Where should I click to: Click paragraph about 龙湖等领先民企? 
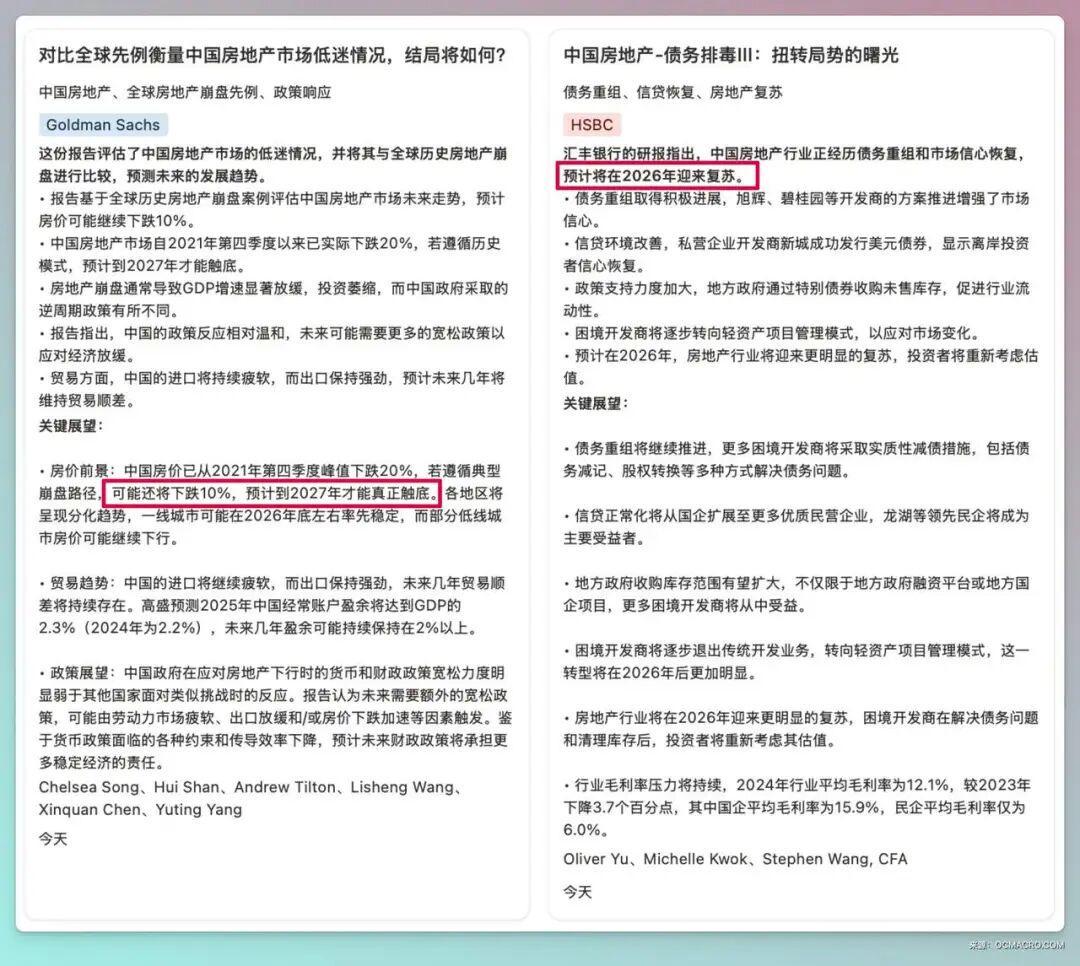796,527
